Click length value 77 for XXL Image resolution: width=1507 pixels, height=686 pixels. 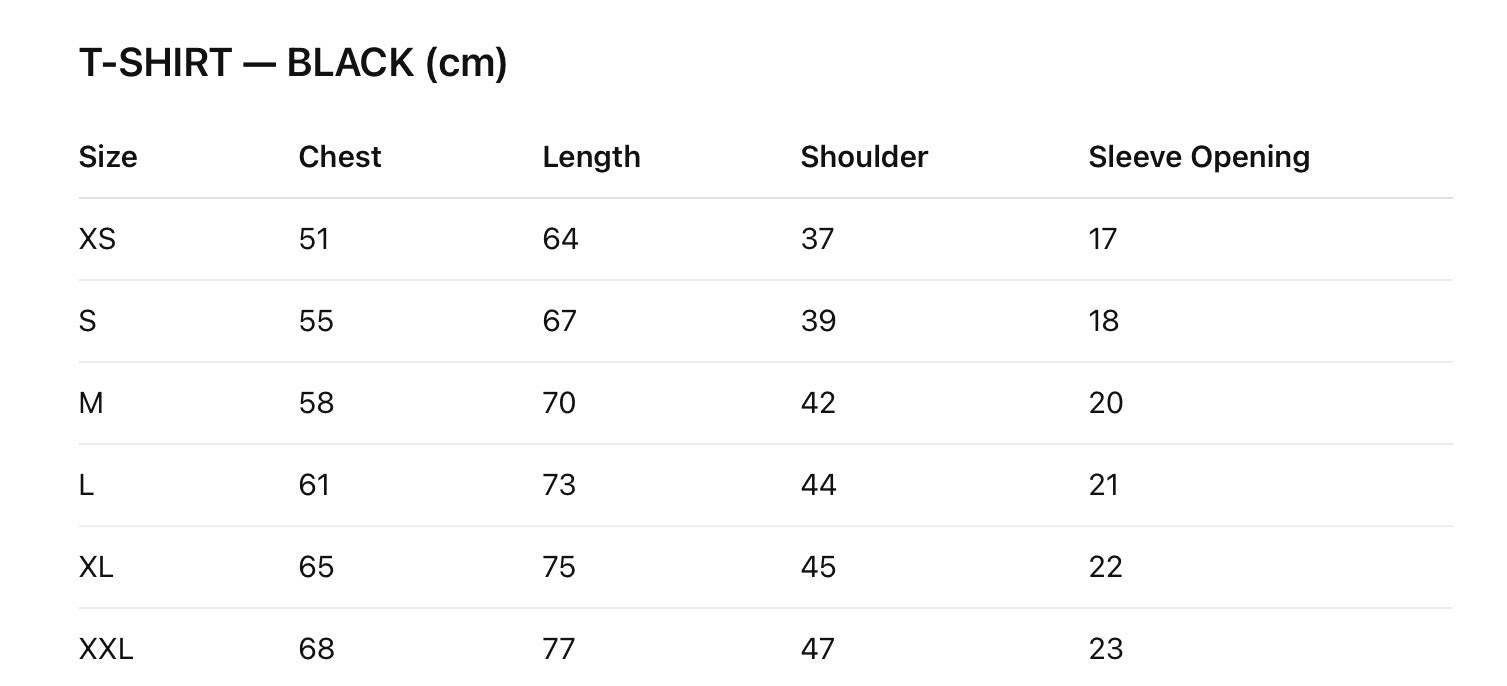coord(559,649)
